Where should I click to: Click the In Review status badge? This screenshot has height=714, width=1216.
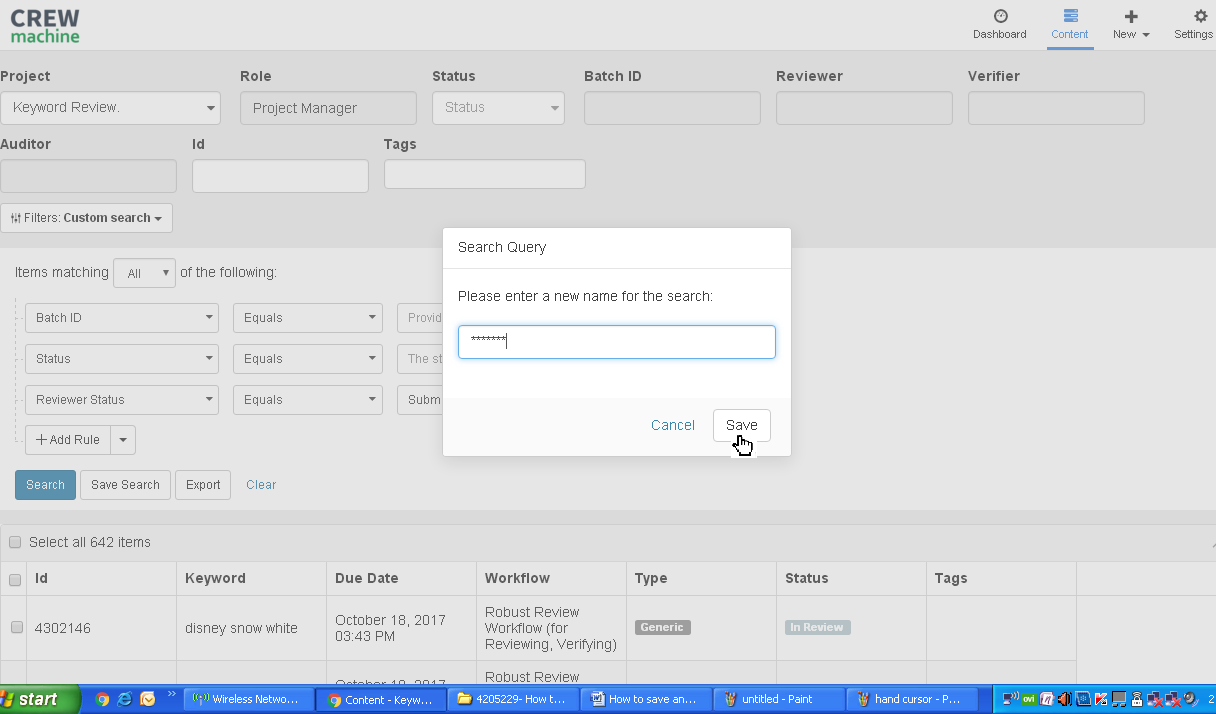817,627
